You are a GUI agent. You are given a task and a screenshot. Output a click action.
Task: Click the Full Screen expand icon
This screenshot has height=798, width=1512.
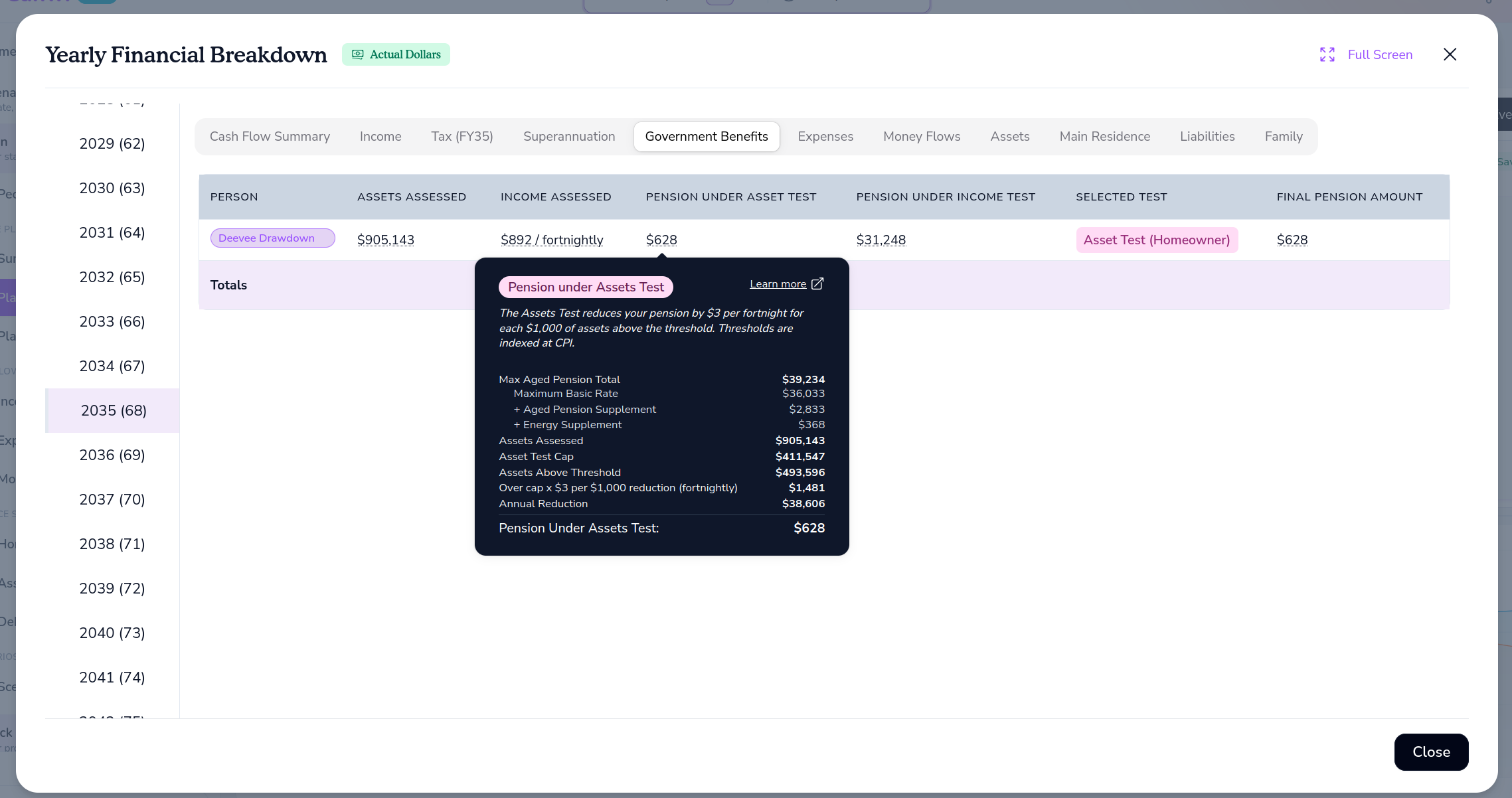point(1327,54)
